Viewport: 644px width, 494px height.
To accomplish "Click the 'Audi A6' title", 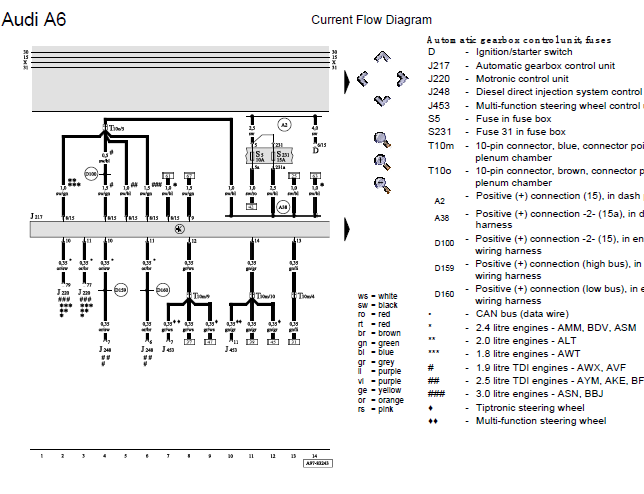I will coord(34,19).
